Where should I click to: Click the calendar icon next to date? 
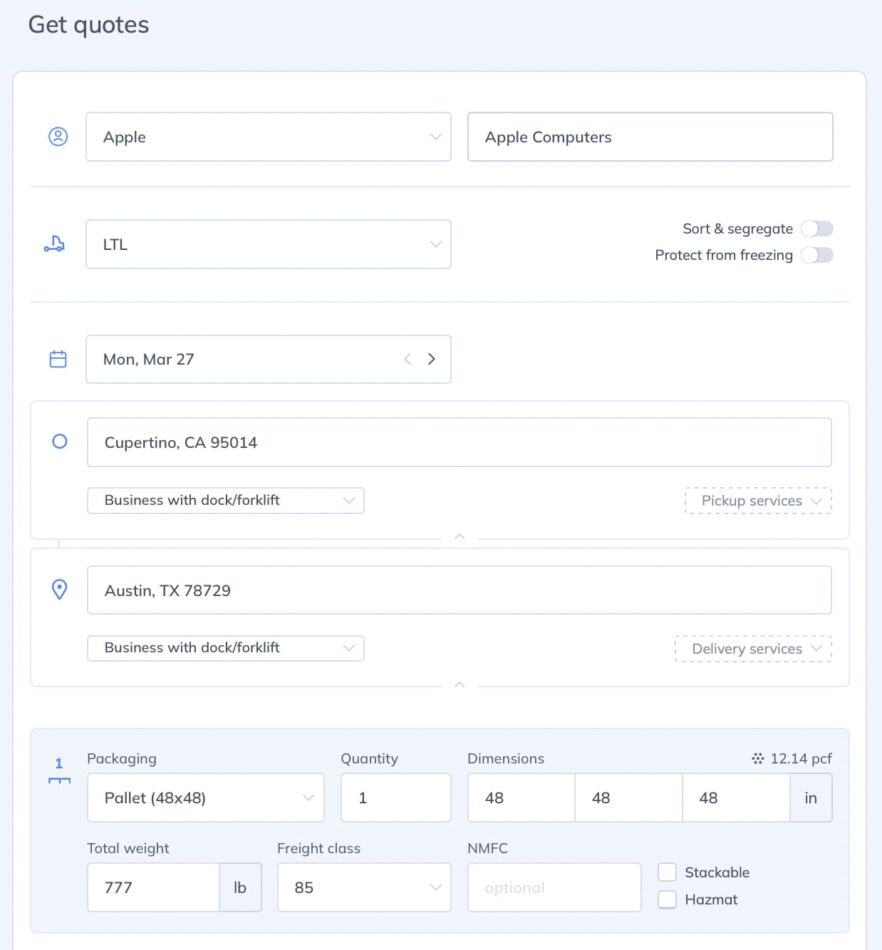[58, 359]
